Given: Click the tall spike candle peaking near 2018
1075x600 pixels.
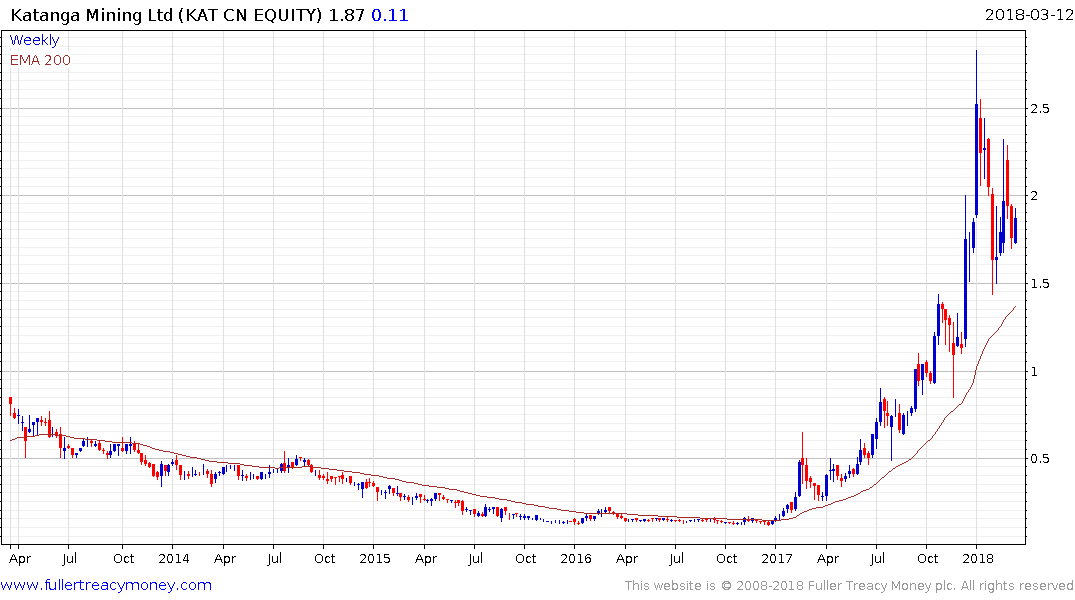Looking at the screenshot, I should [976, 134].
